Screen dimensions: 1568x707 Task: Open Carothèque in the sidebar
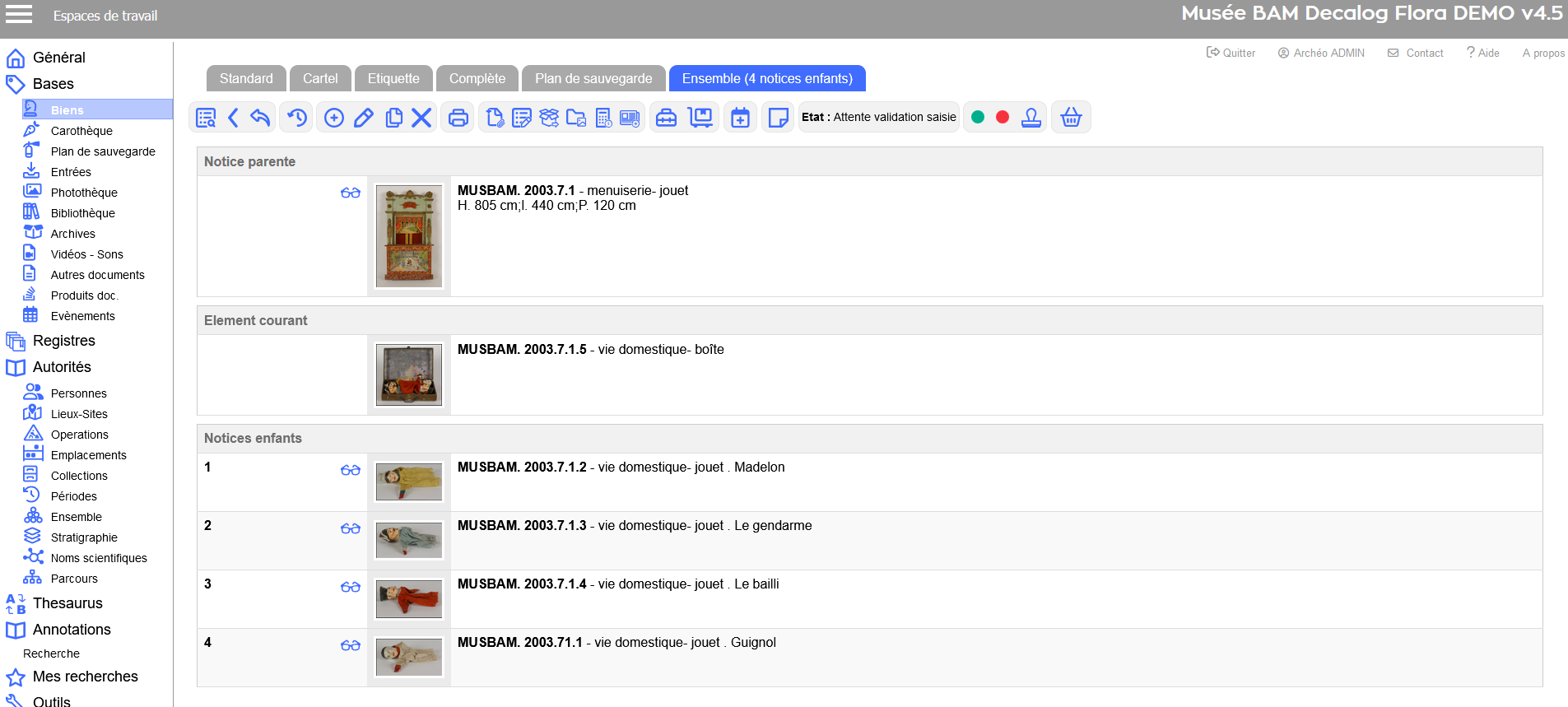81,131
